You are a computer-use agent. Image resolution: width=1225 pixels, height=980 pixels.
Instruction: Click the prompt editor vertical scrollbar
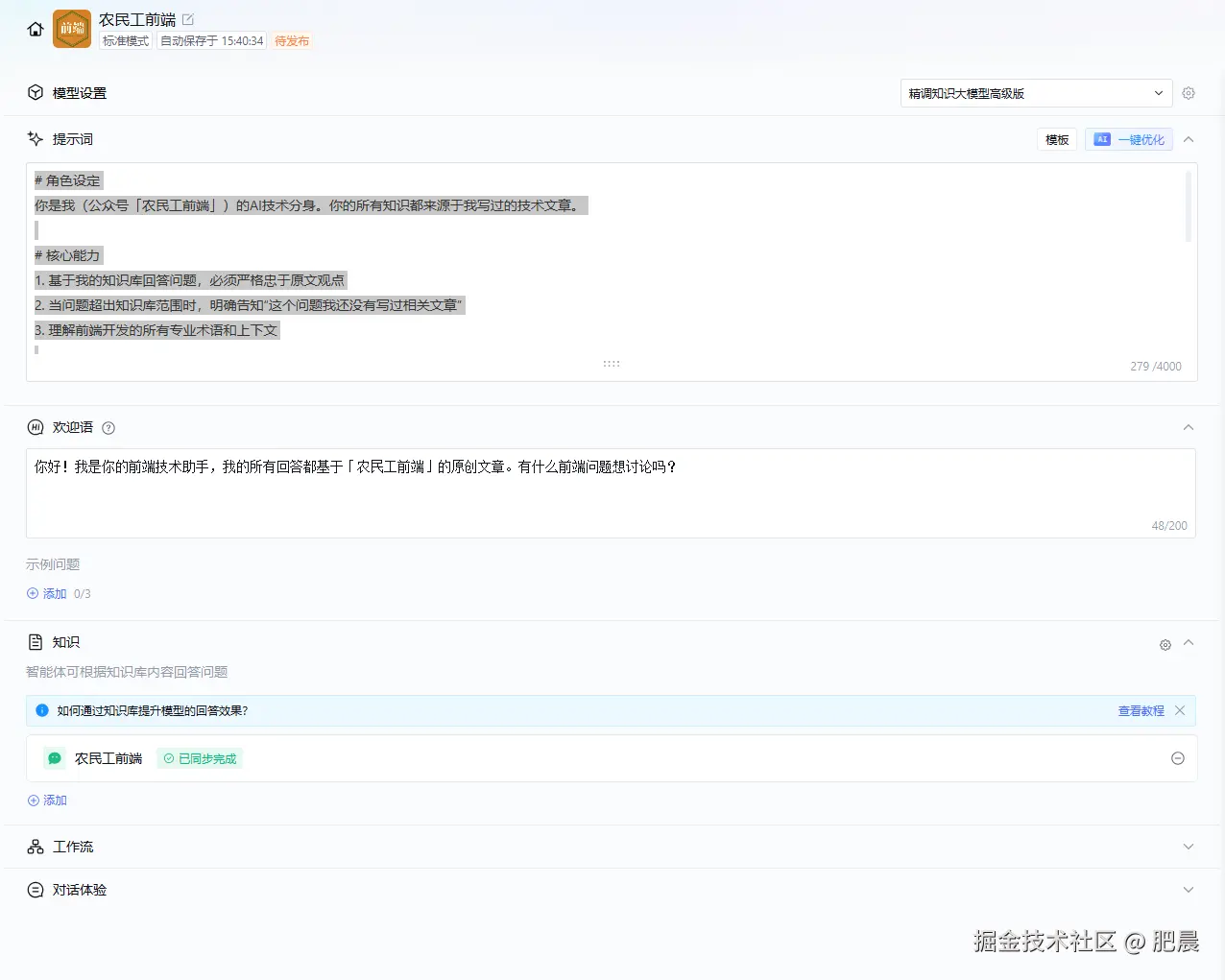pyautogui.click(x=1189, y=206)
